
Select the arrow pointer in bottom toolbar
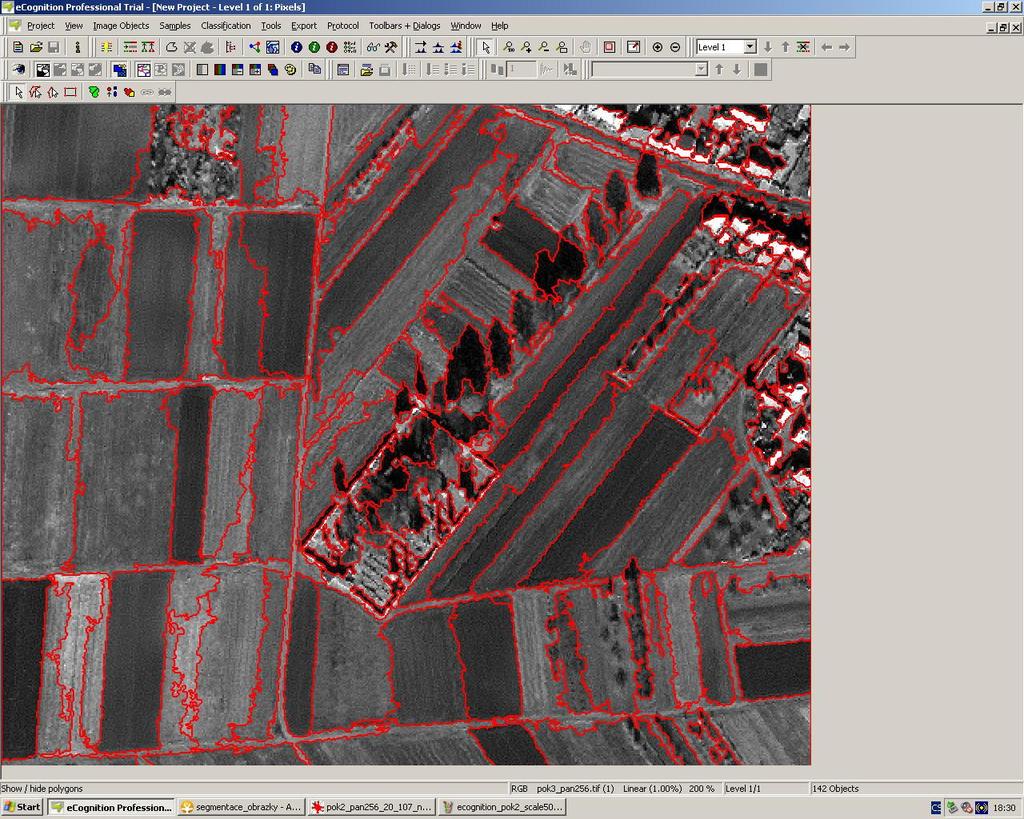[18, 92]
